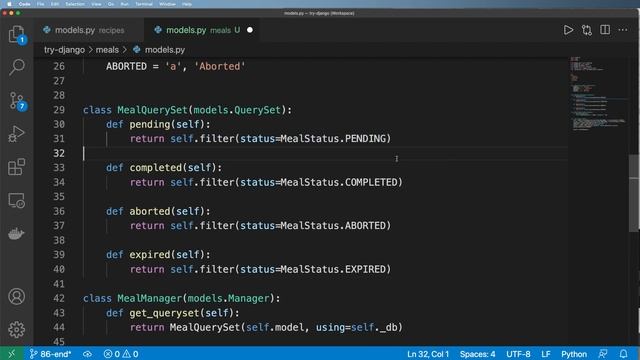640x360 pixels.
Task: Open the Manage gear icon
Action: 16,329
